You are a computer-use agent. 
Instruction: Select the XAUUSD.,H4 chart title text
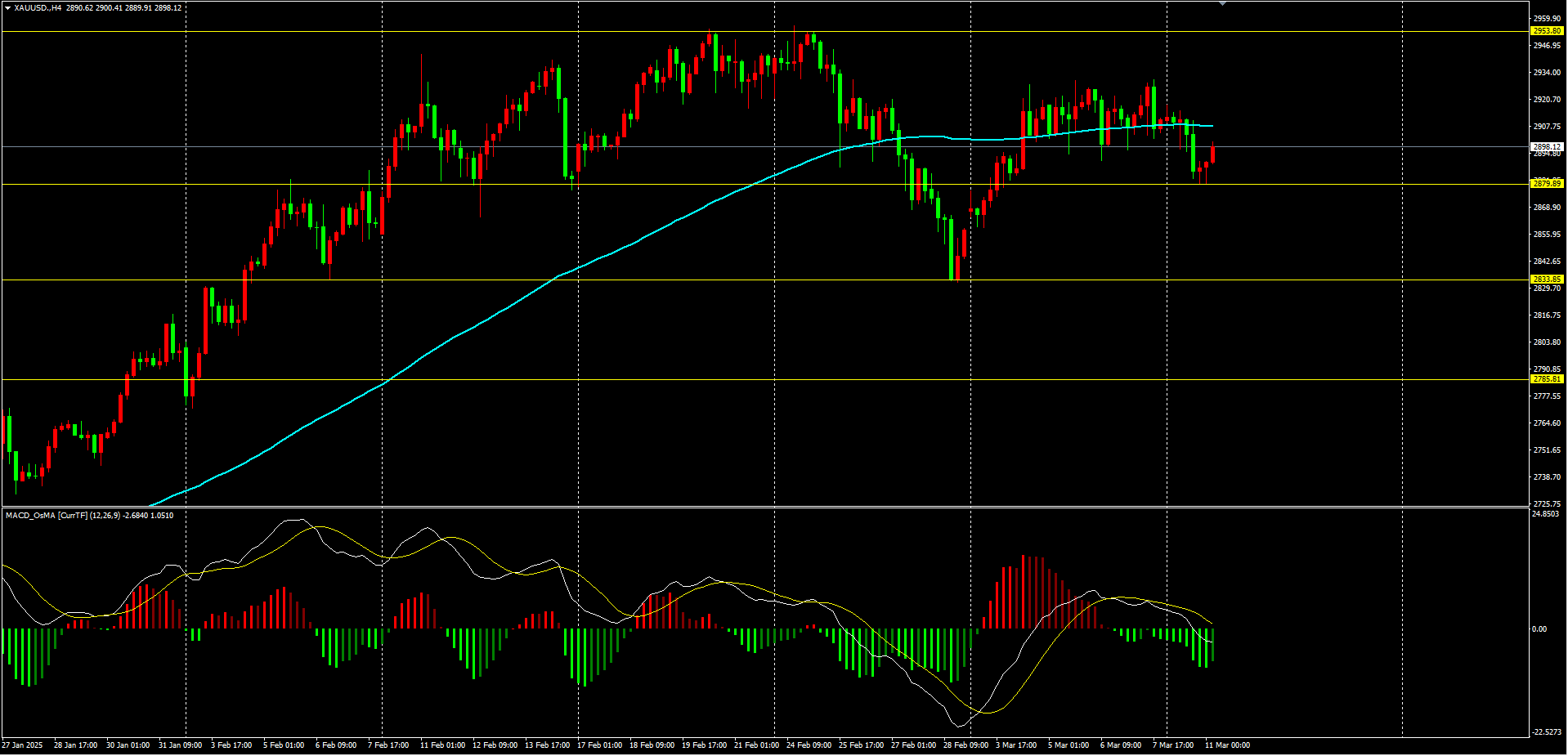click(38, 8)
